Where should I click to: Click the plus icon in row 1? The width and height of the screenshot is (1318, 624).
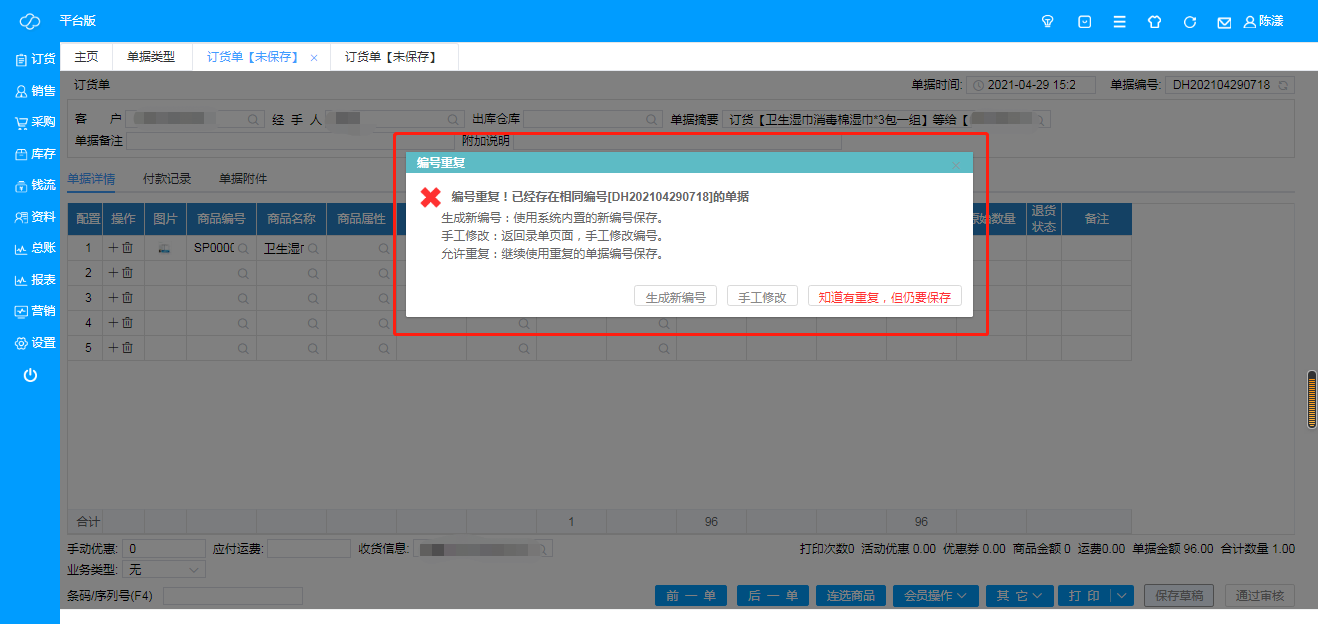[x=113, y=247]
